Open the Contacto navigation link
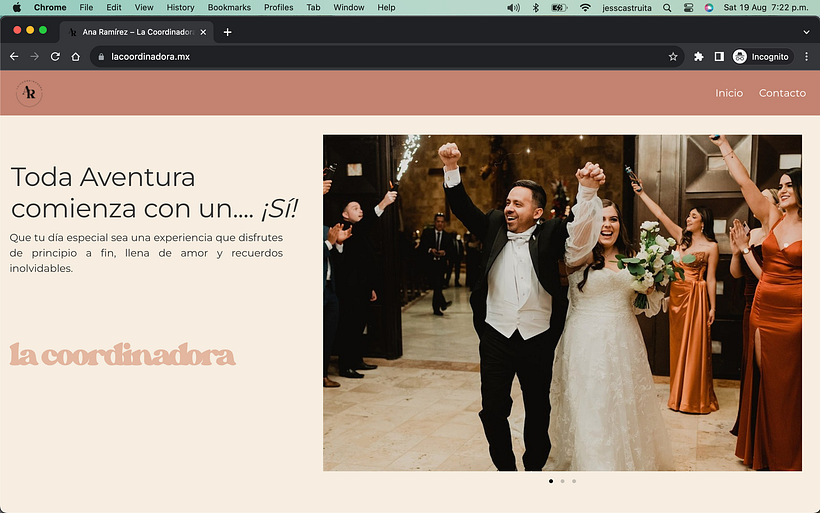The image size is (820, 513). pos(782,93)
